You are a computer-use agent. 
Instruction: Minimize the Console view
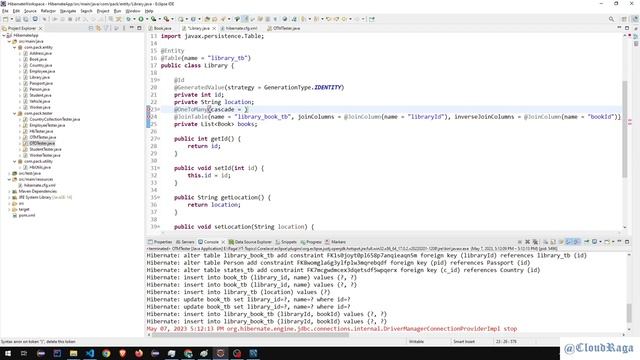pyautogui.click(x=619, y=242)
